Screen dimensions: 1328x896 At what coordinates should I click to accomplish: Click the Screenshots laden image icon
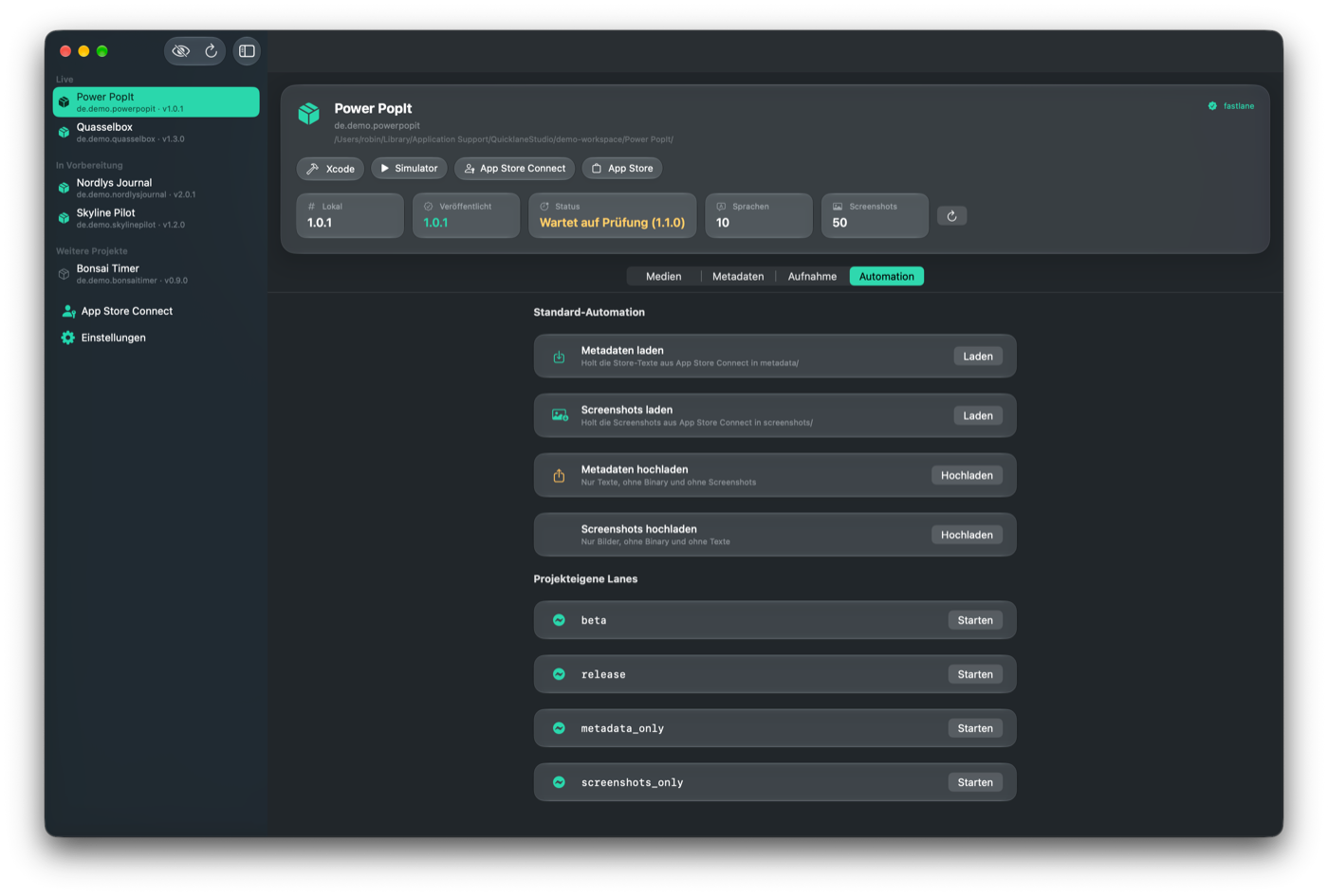(560, 416)
